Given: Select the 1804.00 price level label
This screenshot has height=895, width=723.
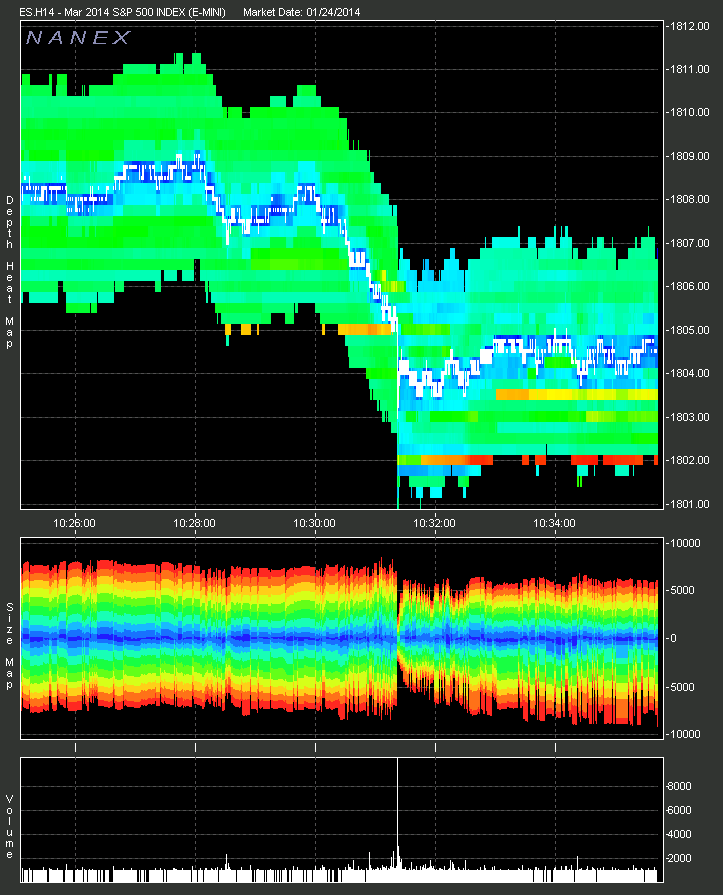Looking at the screenshot, I should coord(689,374).
